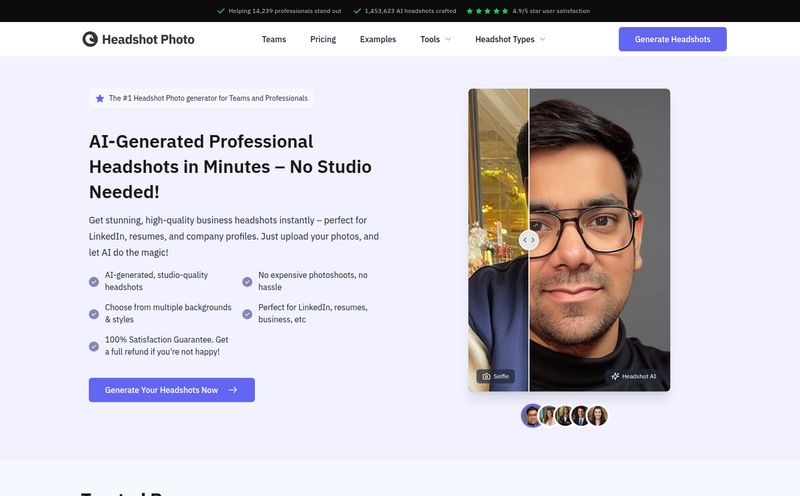Select the second avatar thumbnail
The image size is (800, 496).
click(x=548, y=415)
